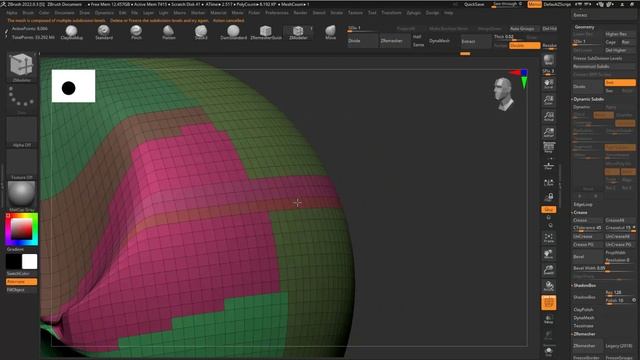Click the QuickSave button
The height and width of the screenshot is (360, 640).
click(x=474, y=4)
